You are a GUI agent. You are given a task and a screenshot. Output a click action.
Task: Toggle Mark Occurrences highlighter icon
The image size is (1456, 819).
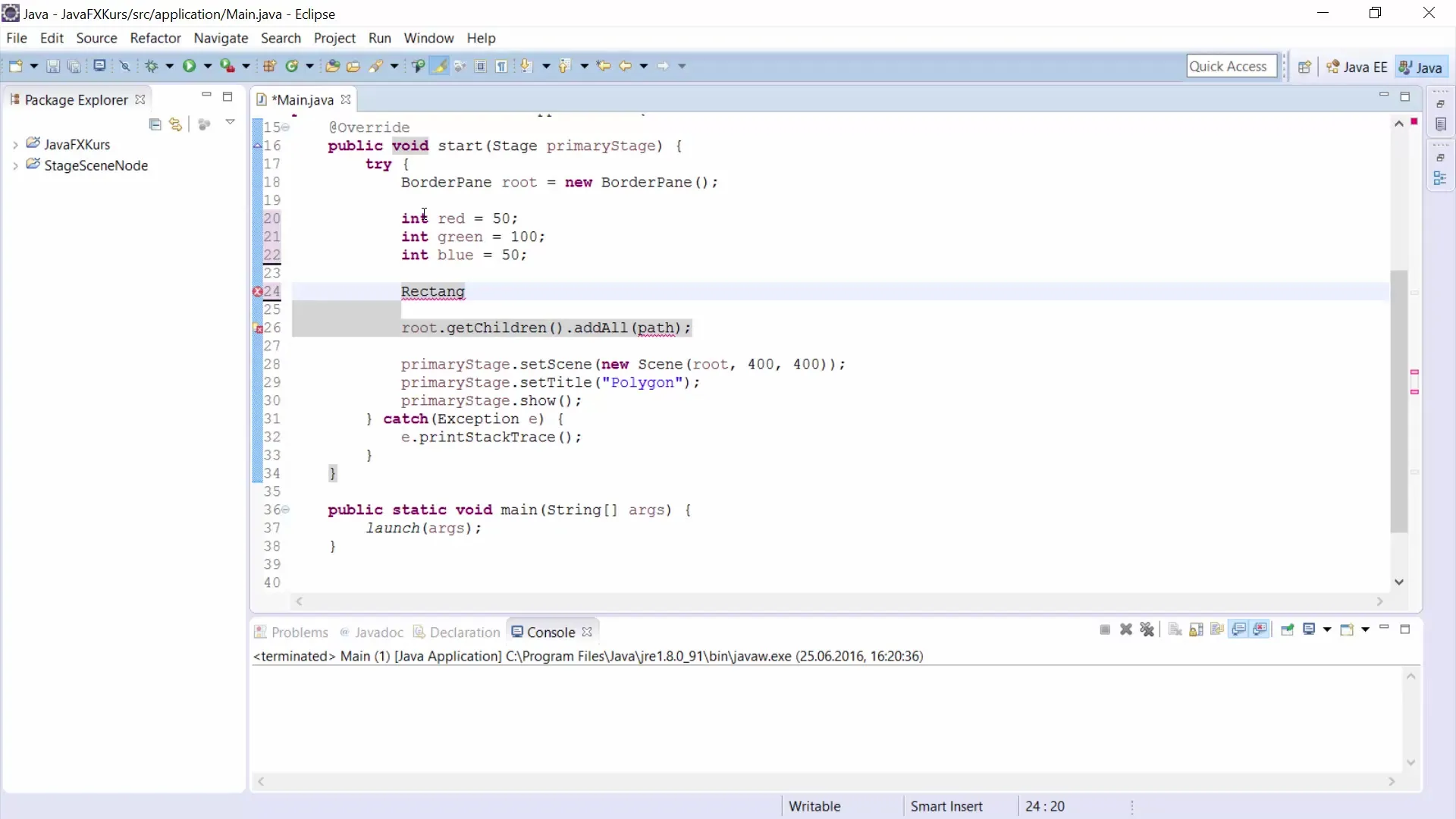pos(439,66)
